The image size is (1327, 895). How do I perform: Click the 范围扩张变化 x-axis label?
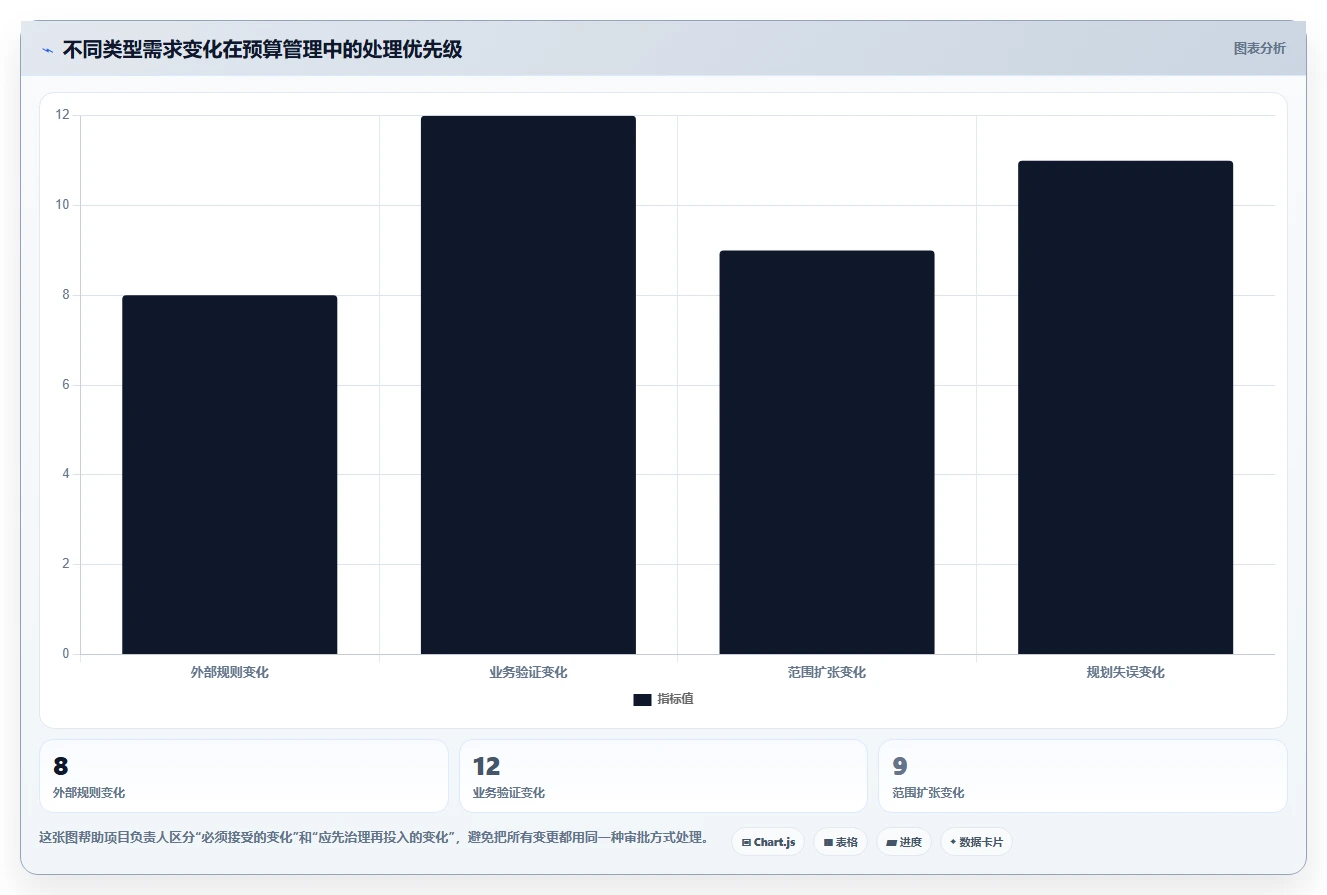point(827,672)
